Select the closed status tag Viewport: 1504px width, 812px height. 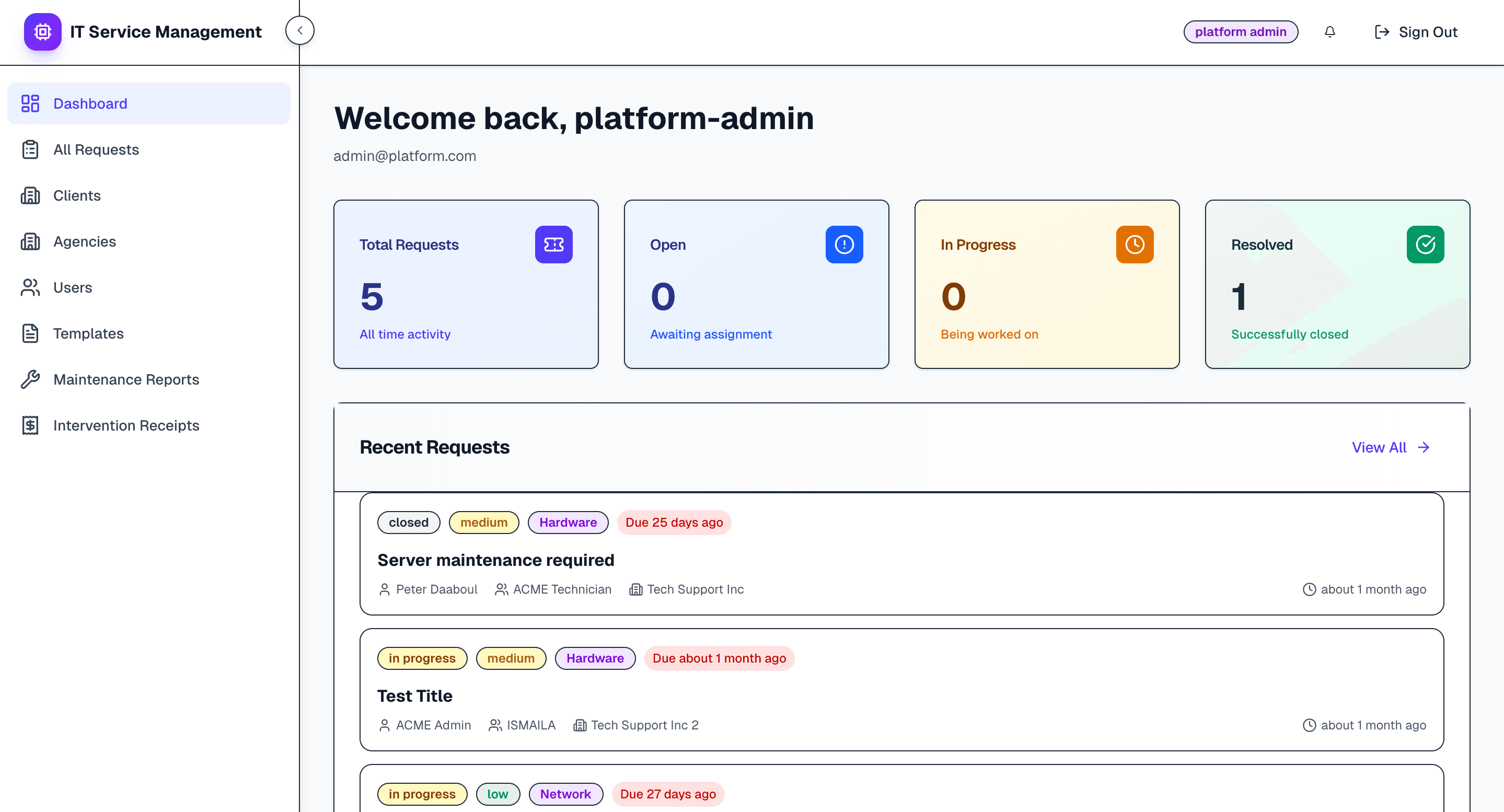[x=408, y=523]
